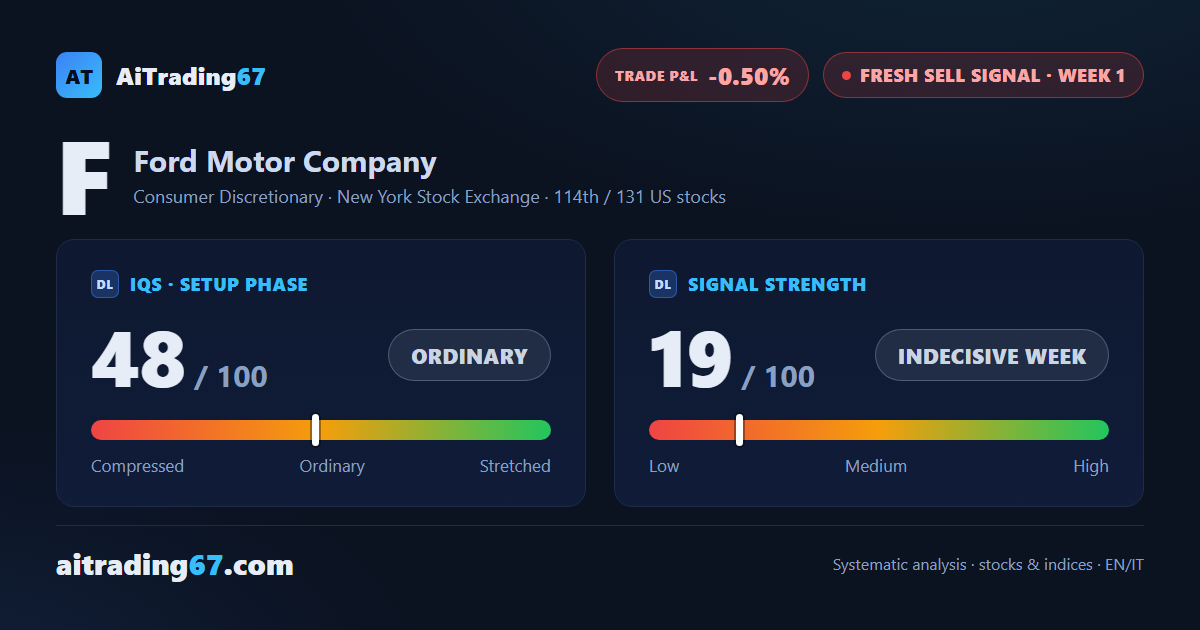This screenshot has width=1200, height=630.
Task: Click the DL badge beside Signal Strength
Action: tap(663, 284)
